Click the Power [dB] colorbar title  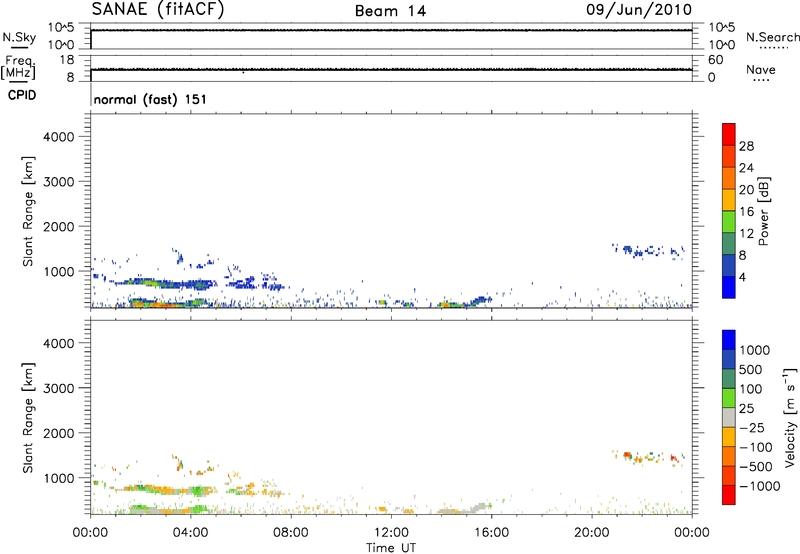(x=763, y=211)
